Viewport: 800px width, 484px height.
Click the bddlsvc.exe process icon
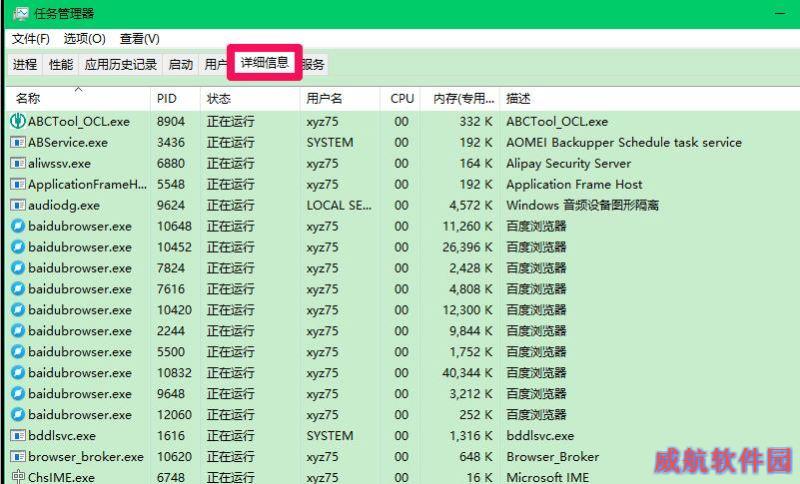[18, 436]
